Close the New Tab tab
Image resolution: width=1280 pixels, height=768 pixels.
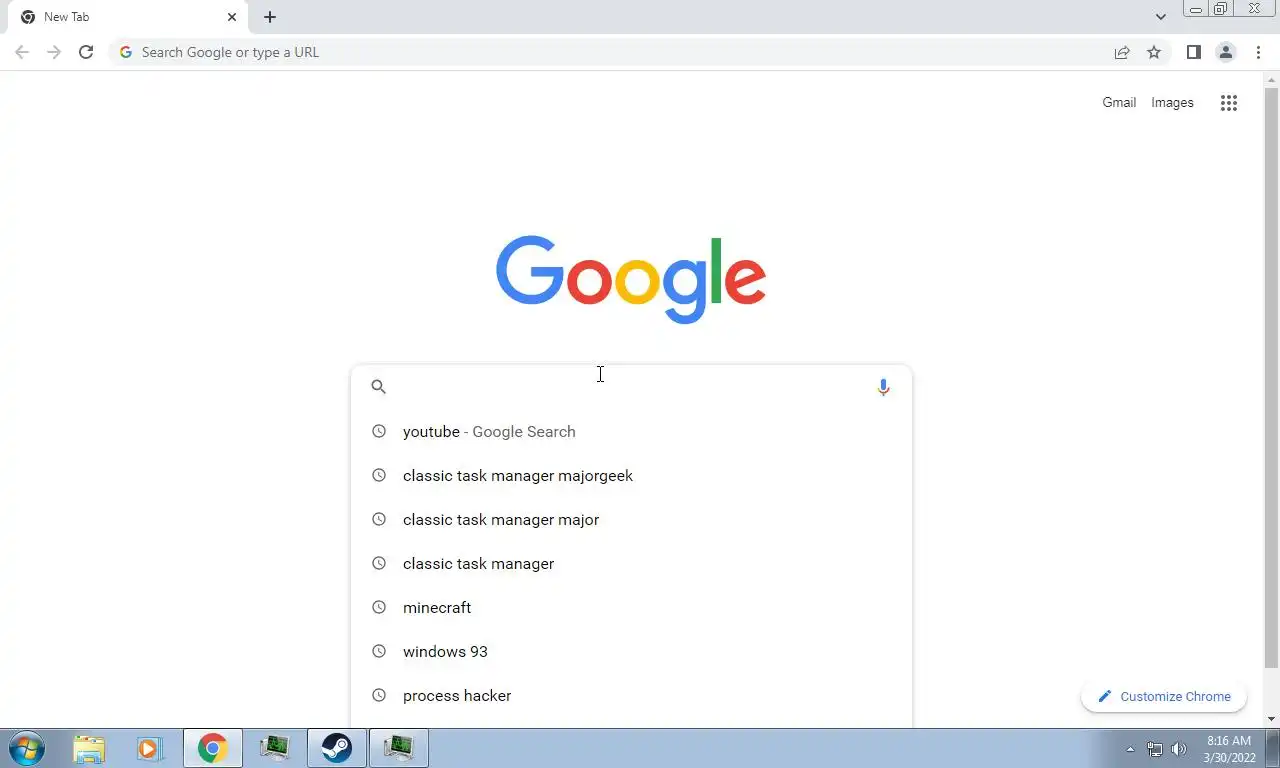tap(232, 17)
